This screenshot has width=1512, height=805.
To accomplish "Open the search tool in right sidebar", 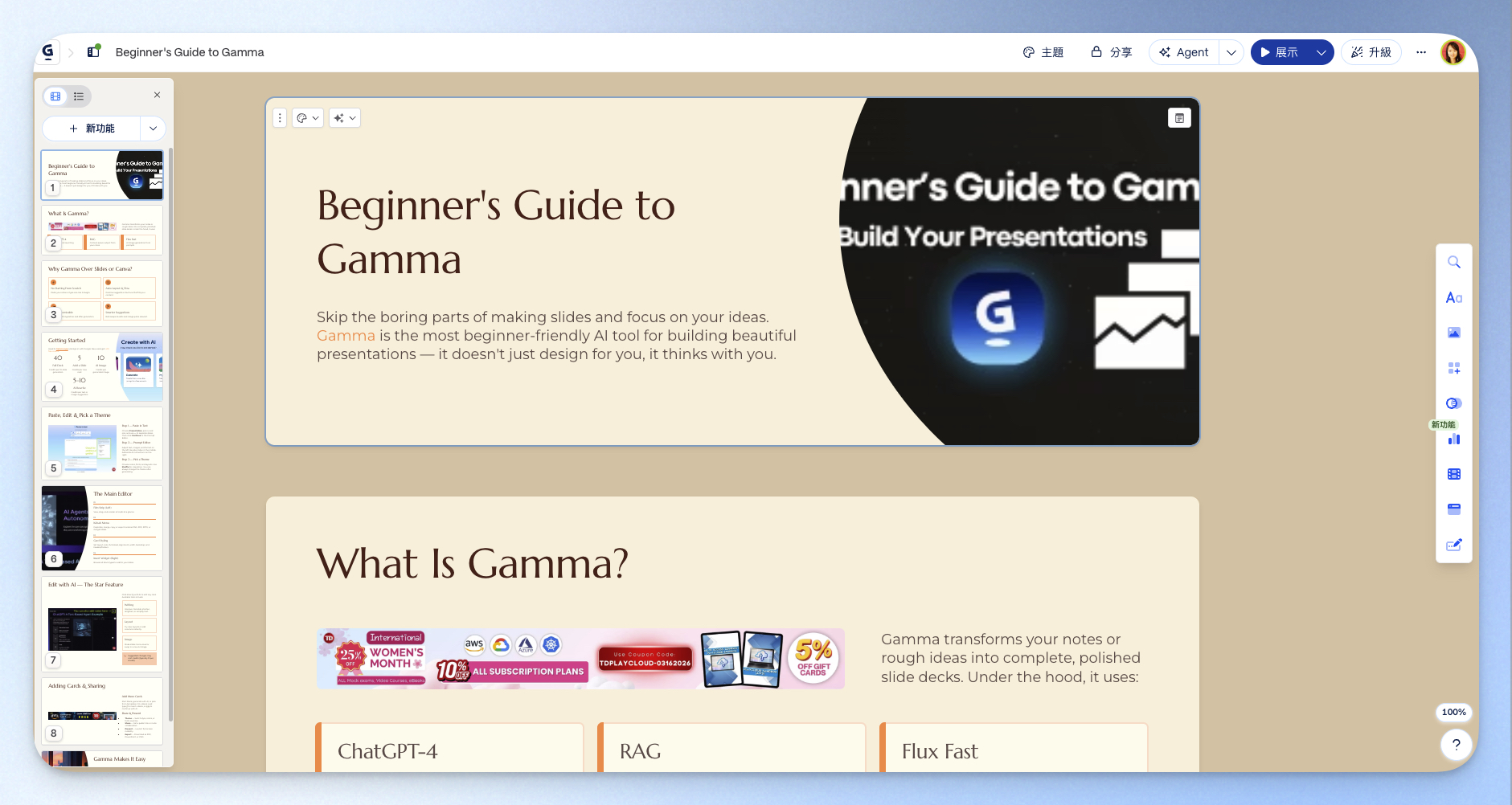I will [1453, 263].
